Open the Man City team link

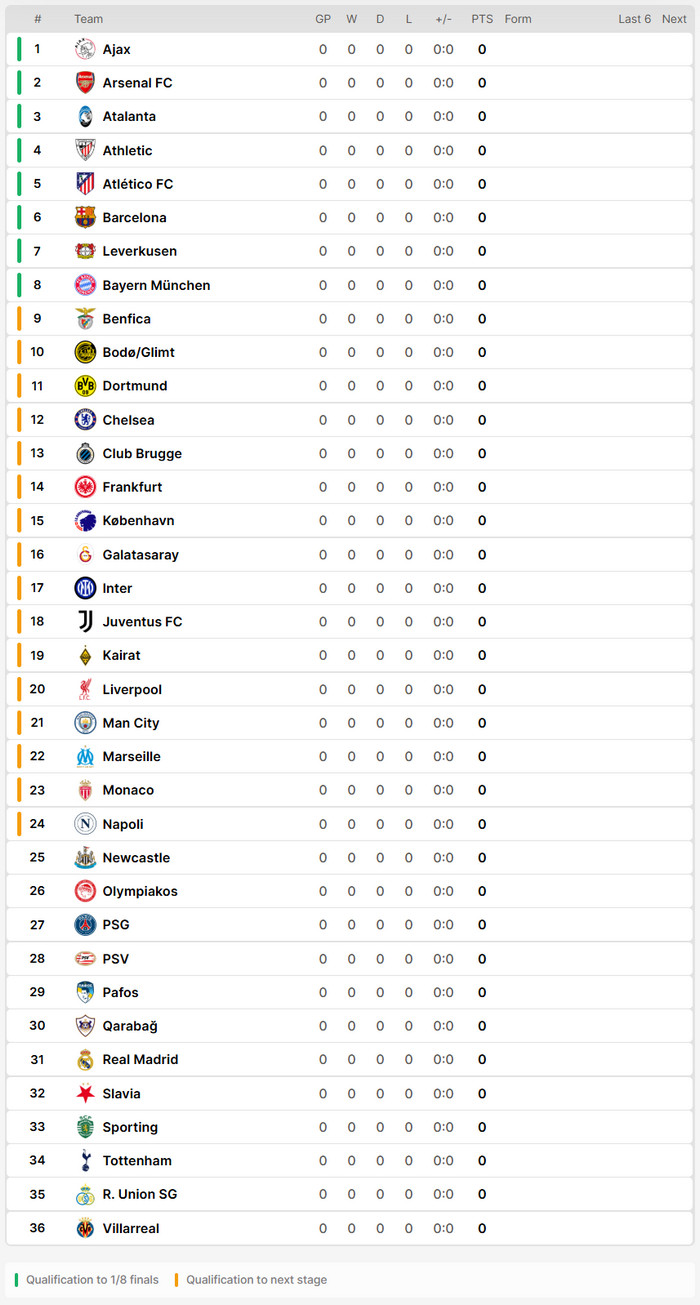(131, 723)
